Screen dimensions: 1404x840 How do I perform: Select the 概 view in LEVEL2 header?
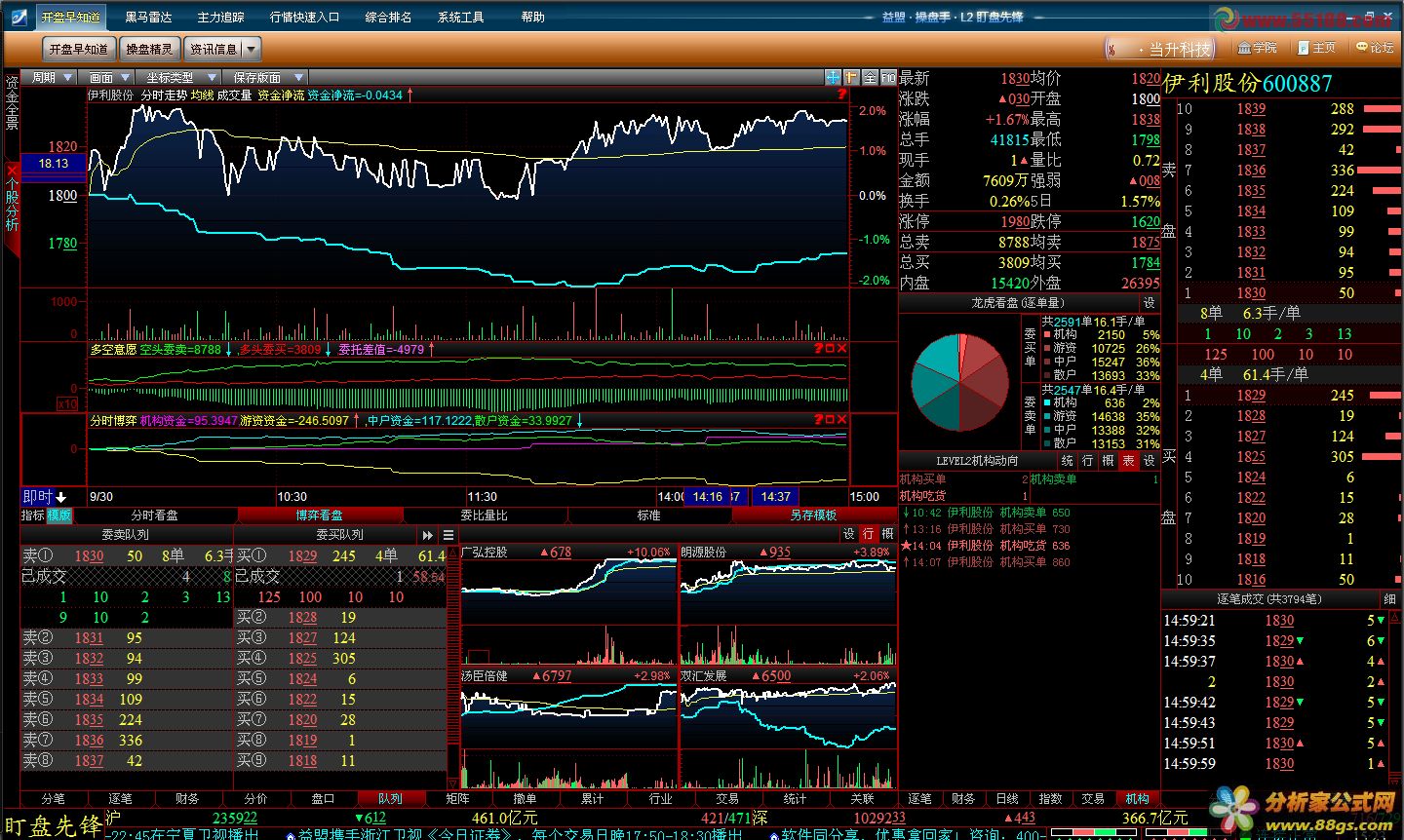point(1109,461)
